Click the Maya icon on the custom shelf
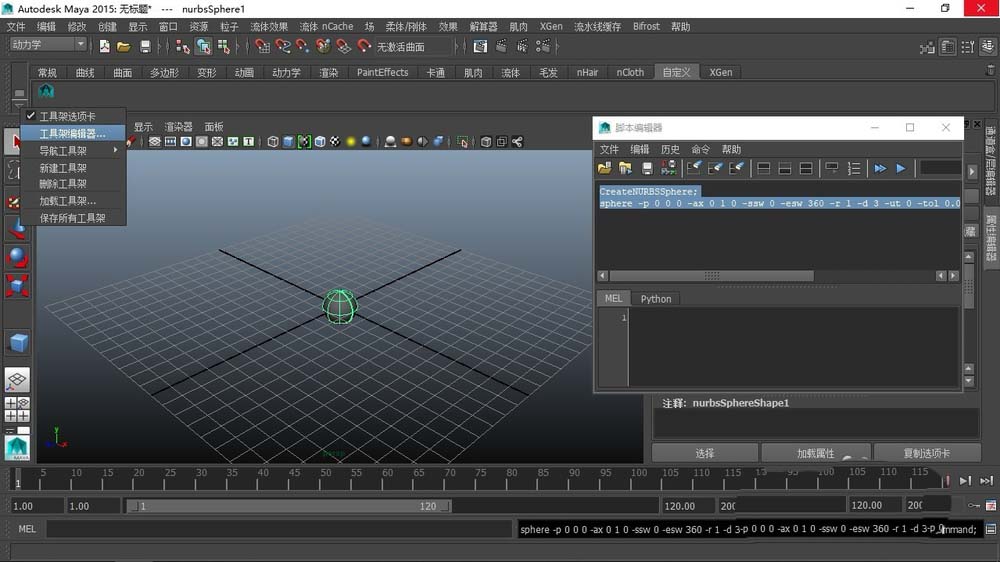This screenshot has height=562, width=1000. (x=46, y=92)
